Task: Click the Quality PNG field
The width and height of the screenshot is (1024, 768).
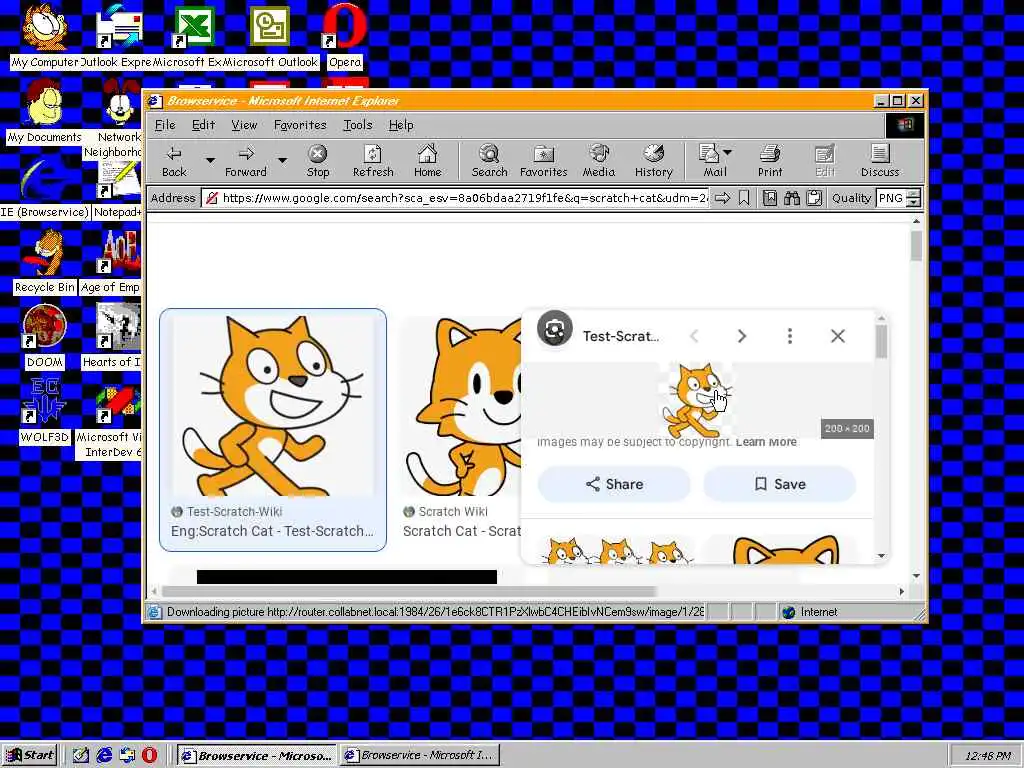Action: [891, 198]
